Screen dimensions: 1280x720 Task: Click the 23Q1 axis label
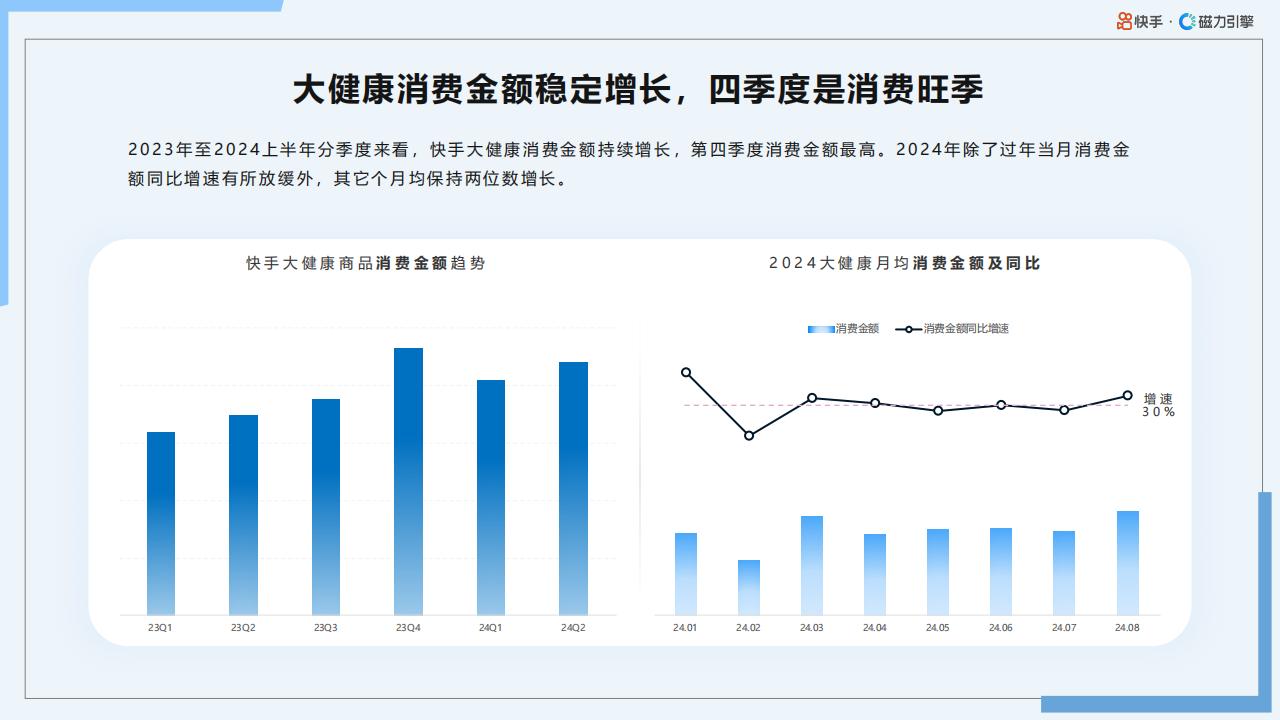coord(160,628)
